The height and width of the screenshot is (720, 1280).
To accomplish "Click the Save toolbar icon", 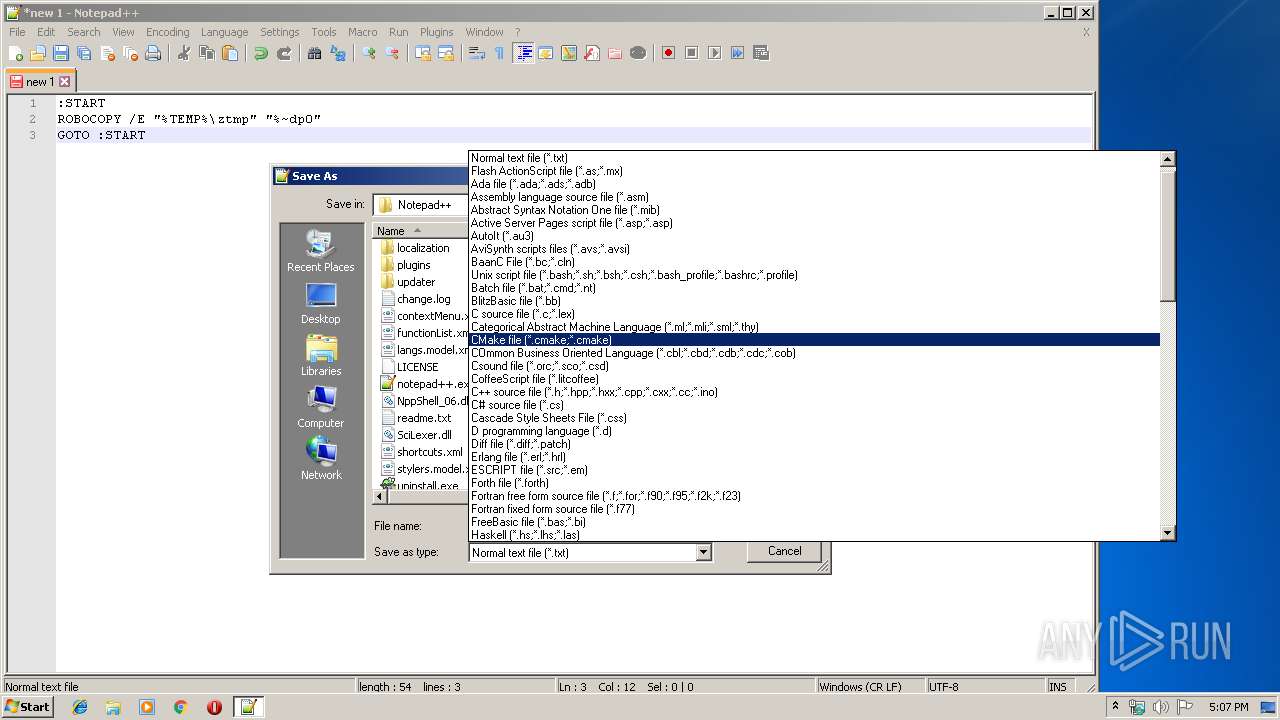I will (61, 53).
